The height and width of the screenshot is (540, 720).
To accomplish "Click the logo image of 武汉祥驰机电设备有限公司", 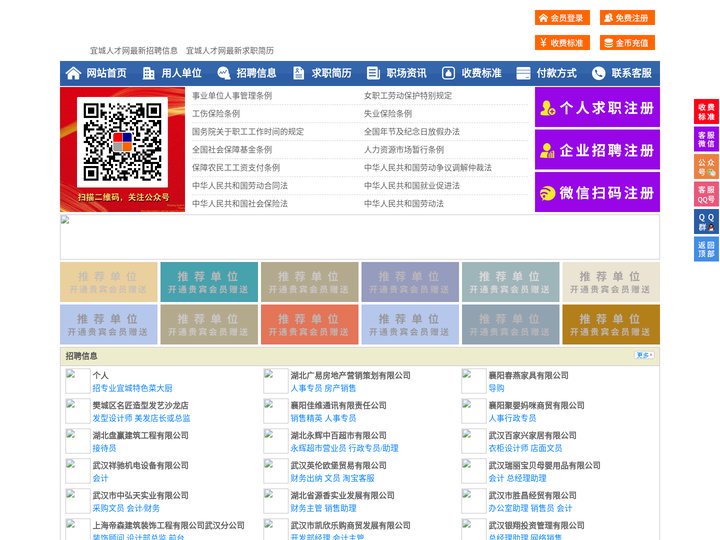I will (x=78, y=471).
